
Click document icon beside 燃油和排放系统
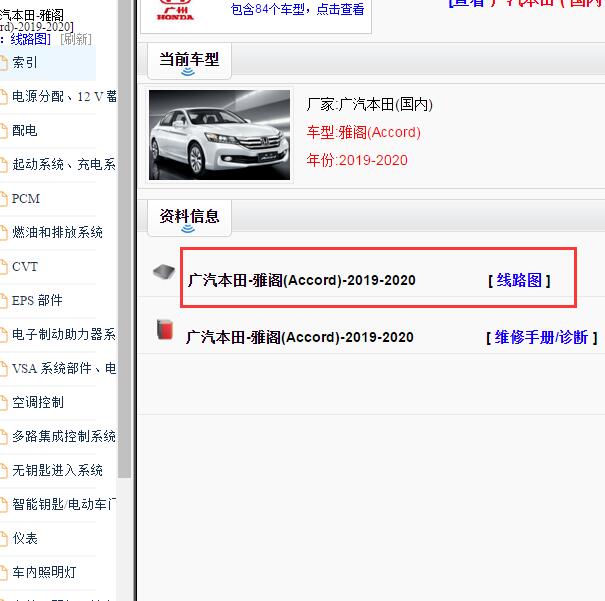pos(3,233)
